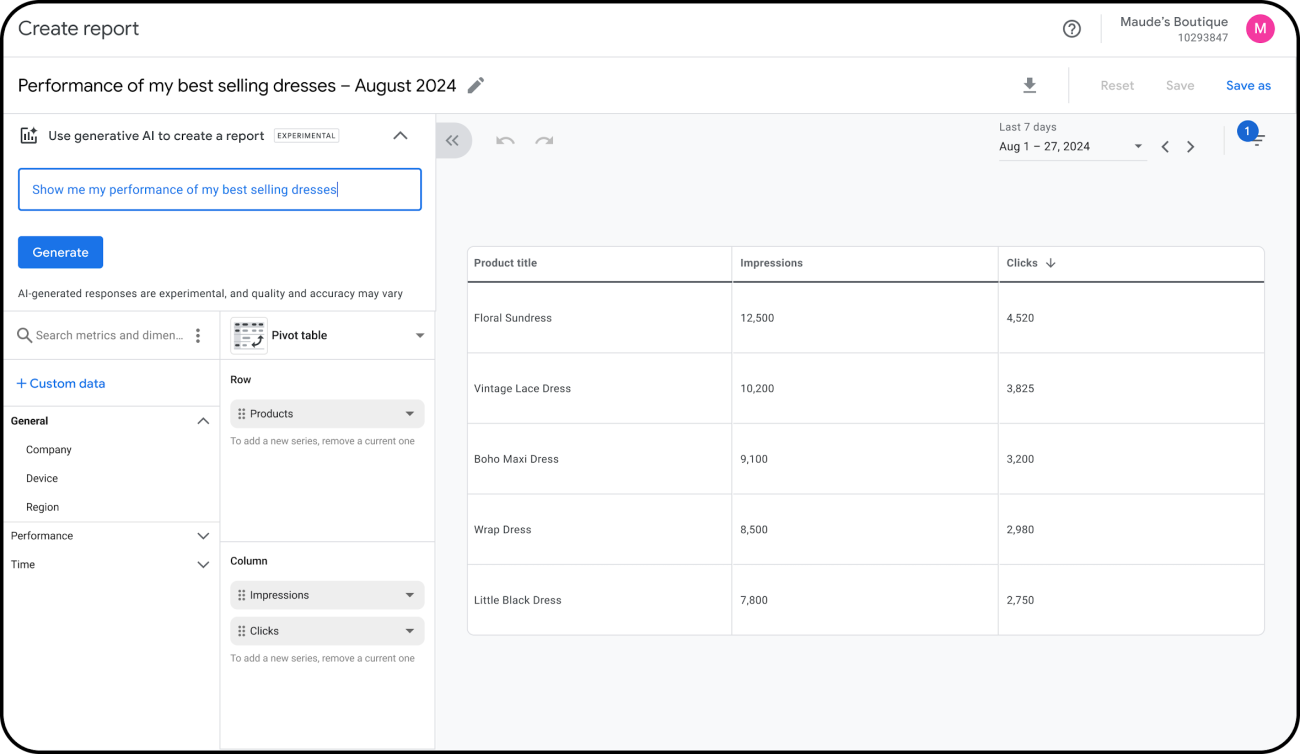This screenshot has width=1300, height=754.
Task: Click the help question mark icon
Action: tap(1072, 29)
